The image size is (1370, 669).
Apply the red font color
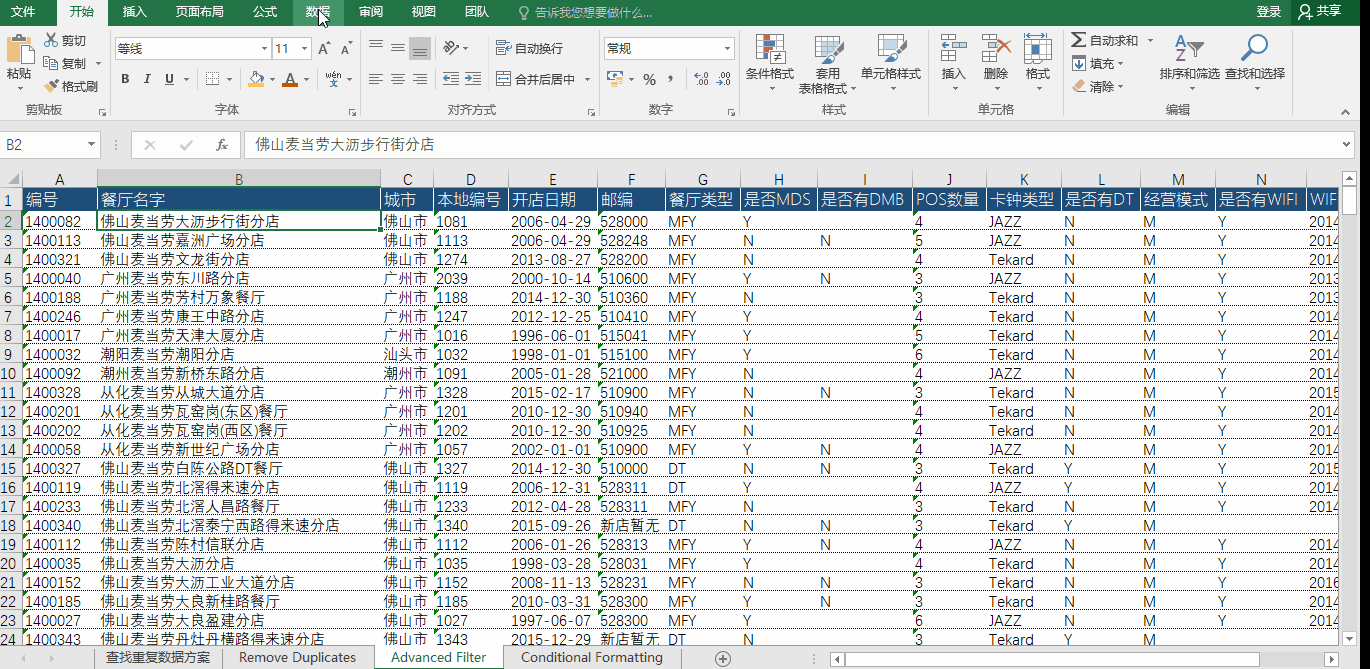pos(290,79)
